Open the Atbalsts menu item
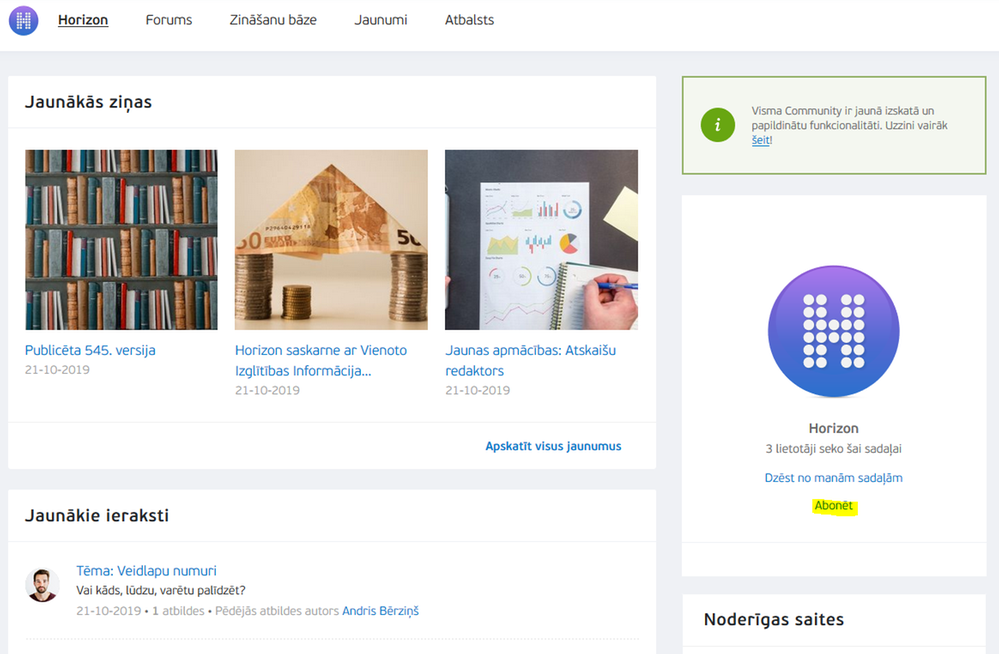 469,20
